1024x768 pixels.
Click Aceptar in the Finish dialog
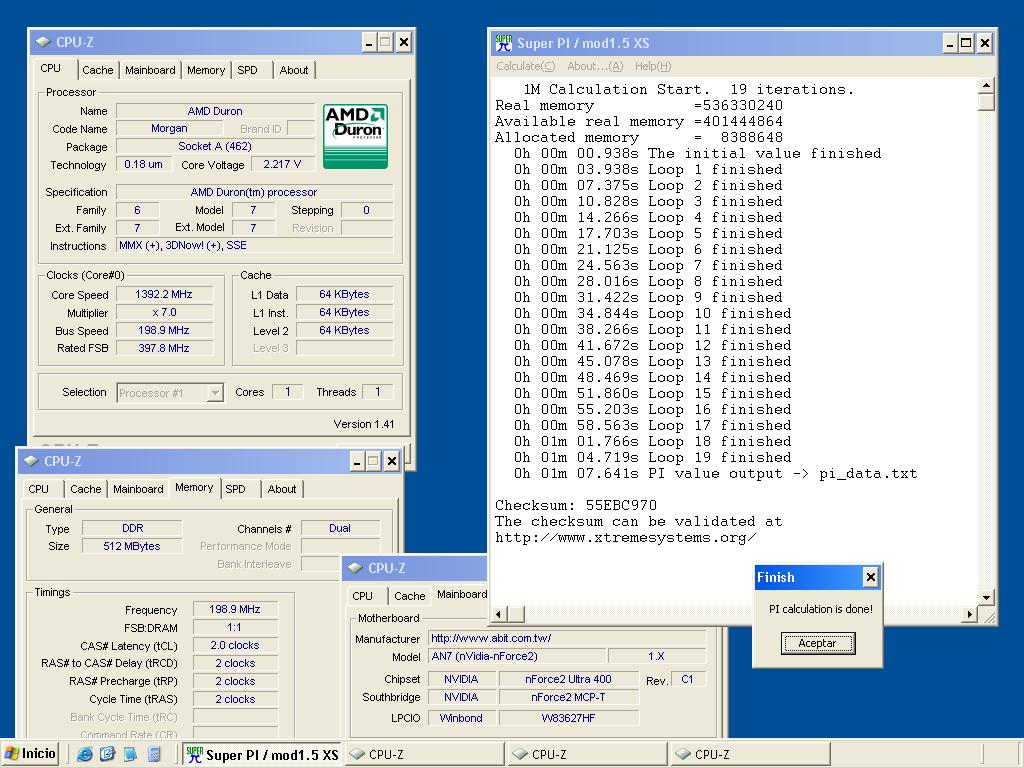coord(818,643)
